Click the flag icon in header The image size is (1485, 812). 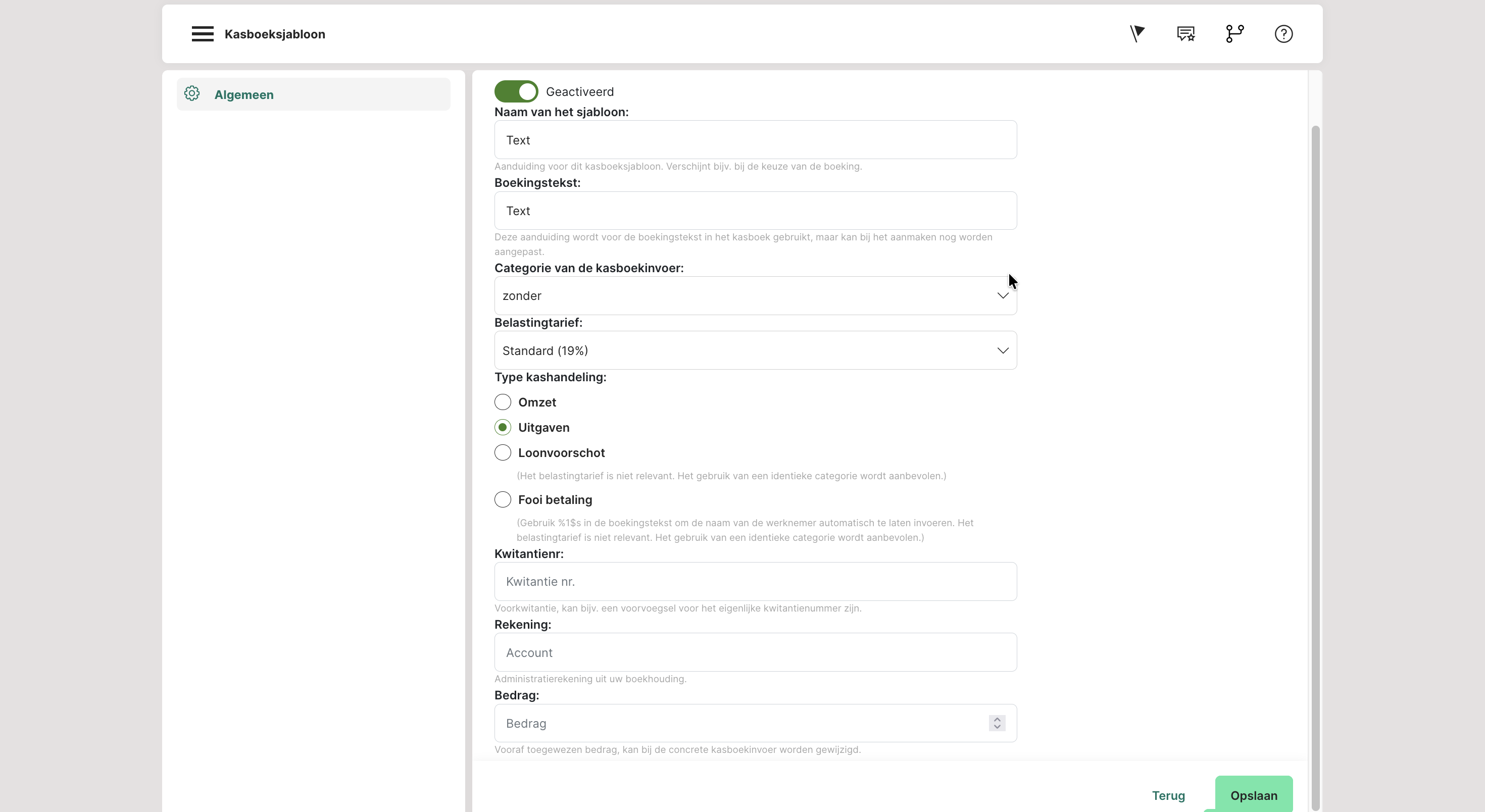click(1137, 34)
